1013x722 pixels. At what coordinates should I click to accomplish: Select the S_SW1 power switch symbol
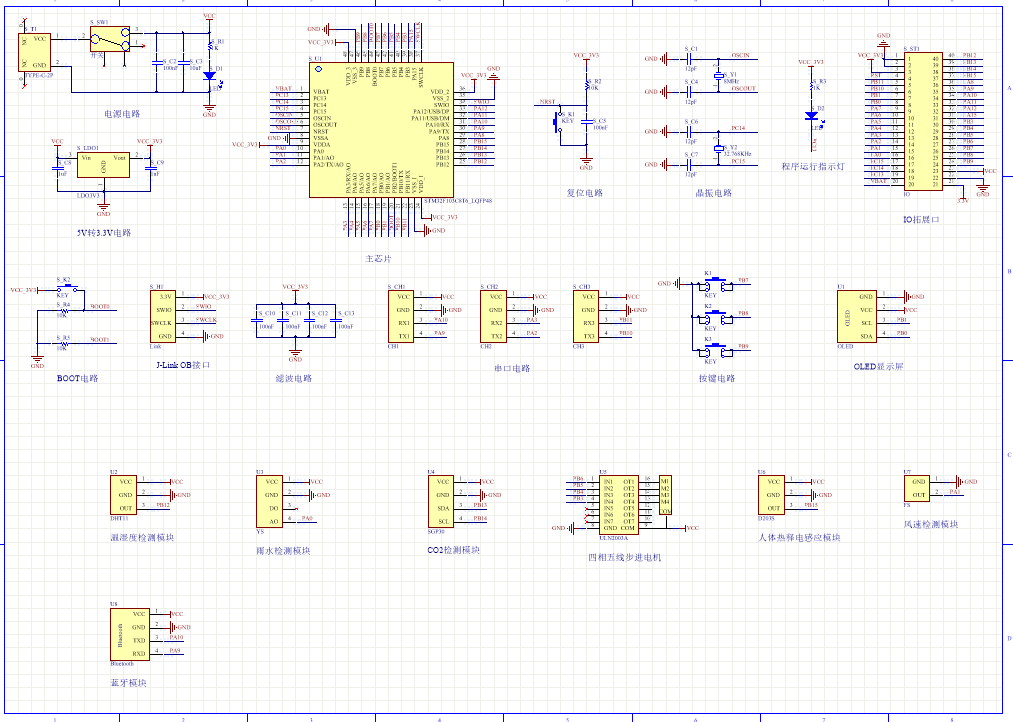pyautogui.click(x=110, y=39)
